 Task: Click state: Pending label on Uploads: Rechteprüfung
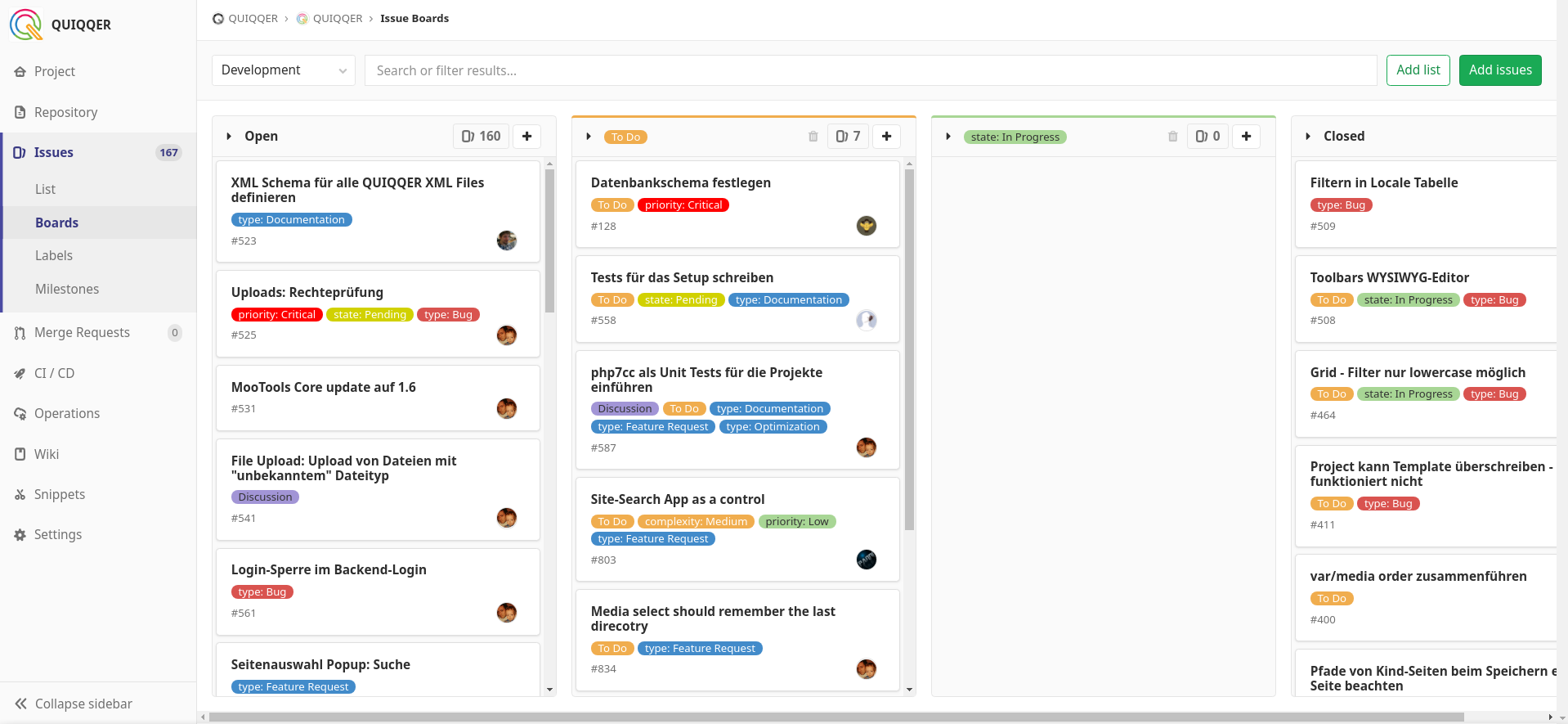(370, 315)
